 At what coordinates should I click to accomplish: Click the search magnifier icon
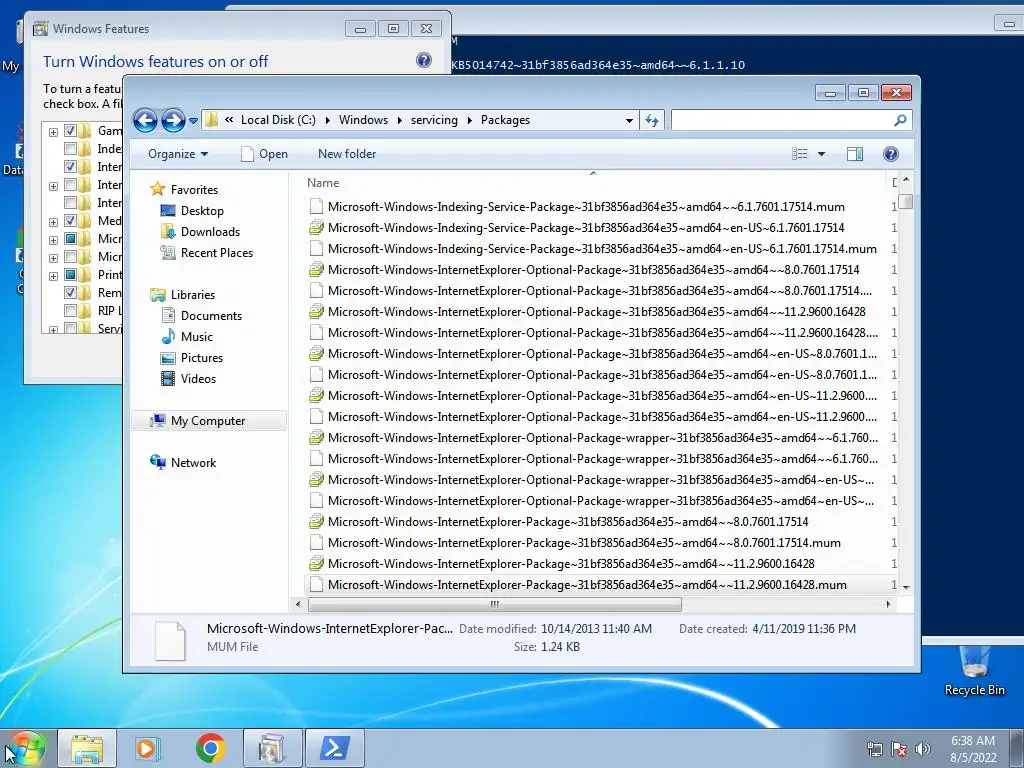click(900, 120)
